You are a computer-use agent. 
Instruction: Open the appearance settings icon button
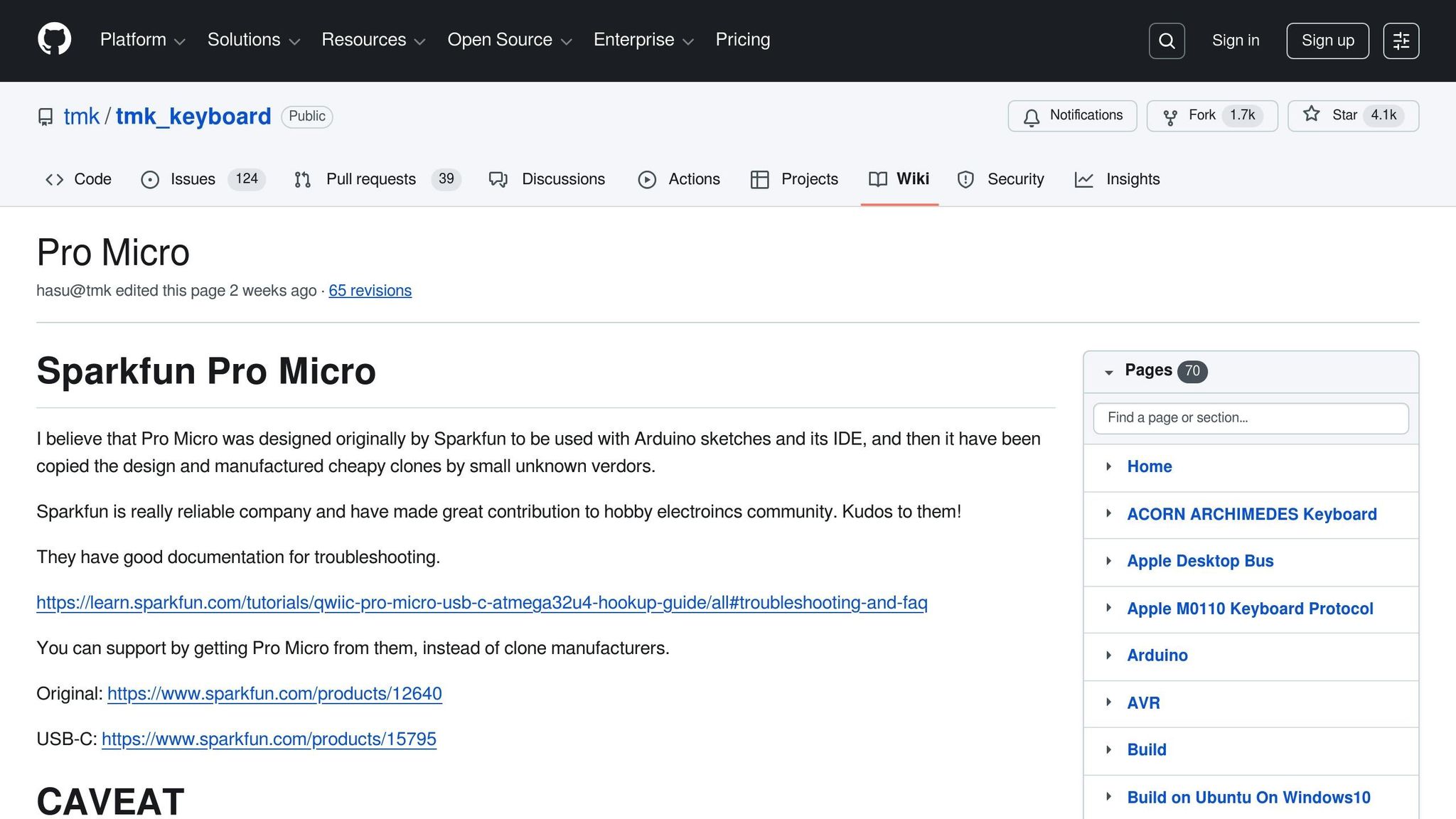1401,41
